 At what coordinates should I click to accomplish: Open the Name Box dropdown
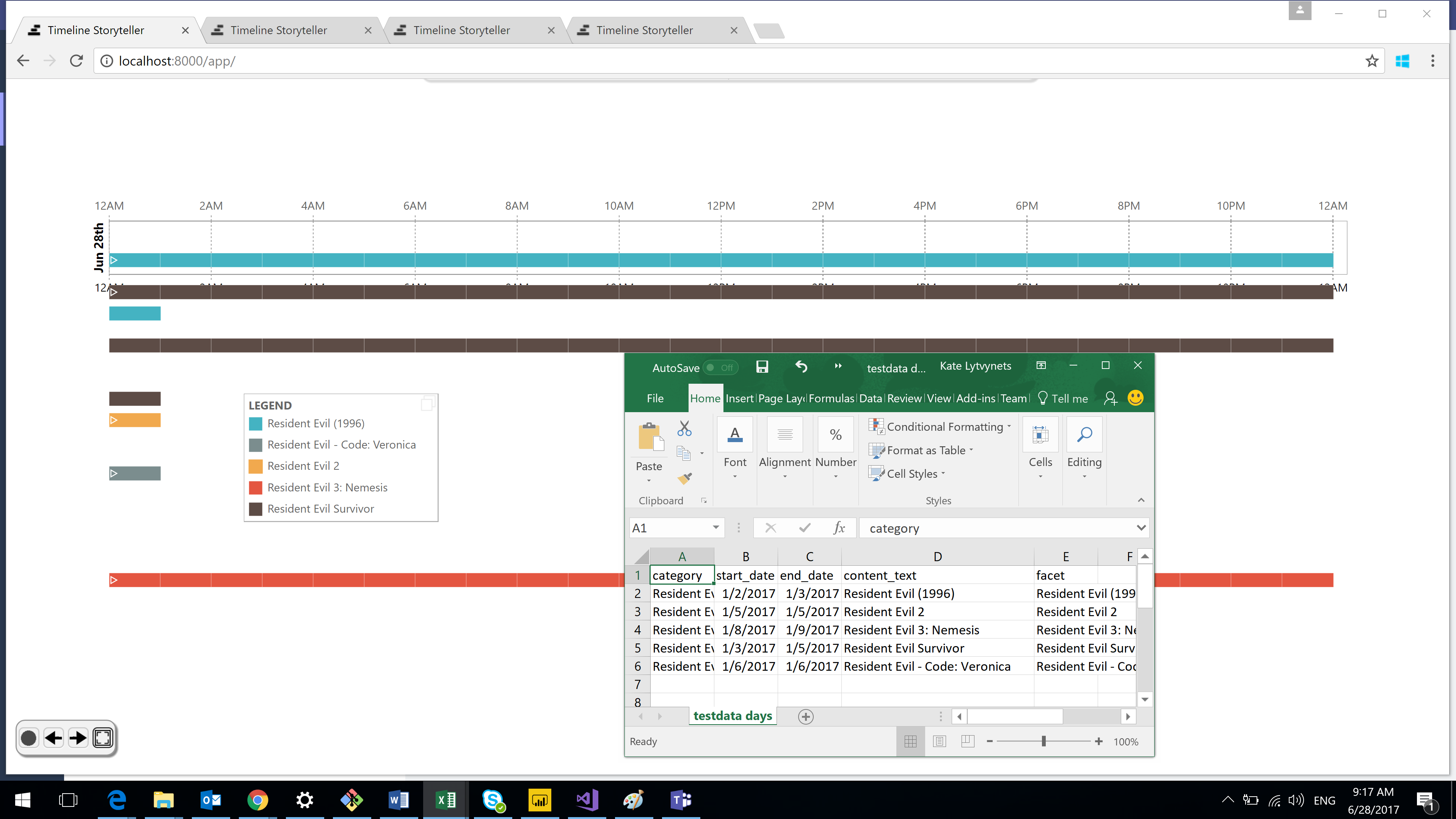pyautogui.click(x=715, y=528)
